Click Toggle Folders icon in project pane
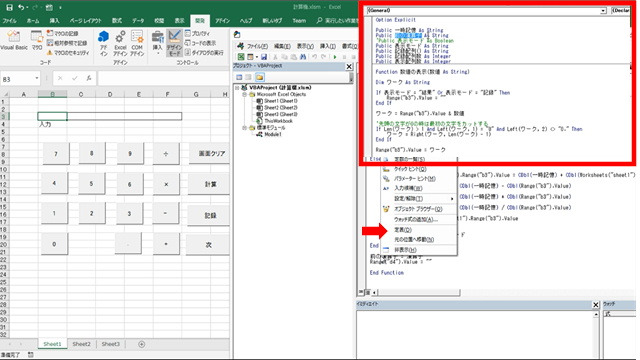Viewport: 640px width, 360px height. [260, 77]
